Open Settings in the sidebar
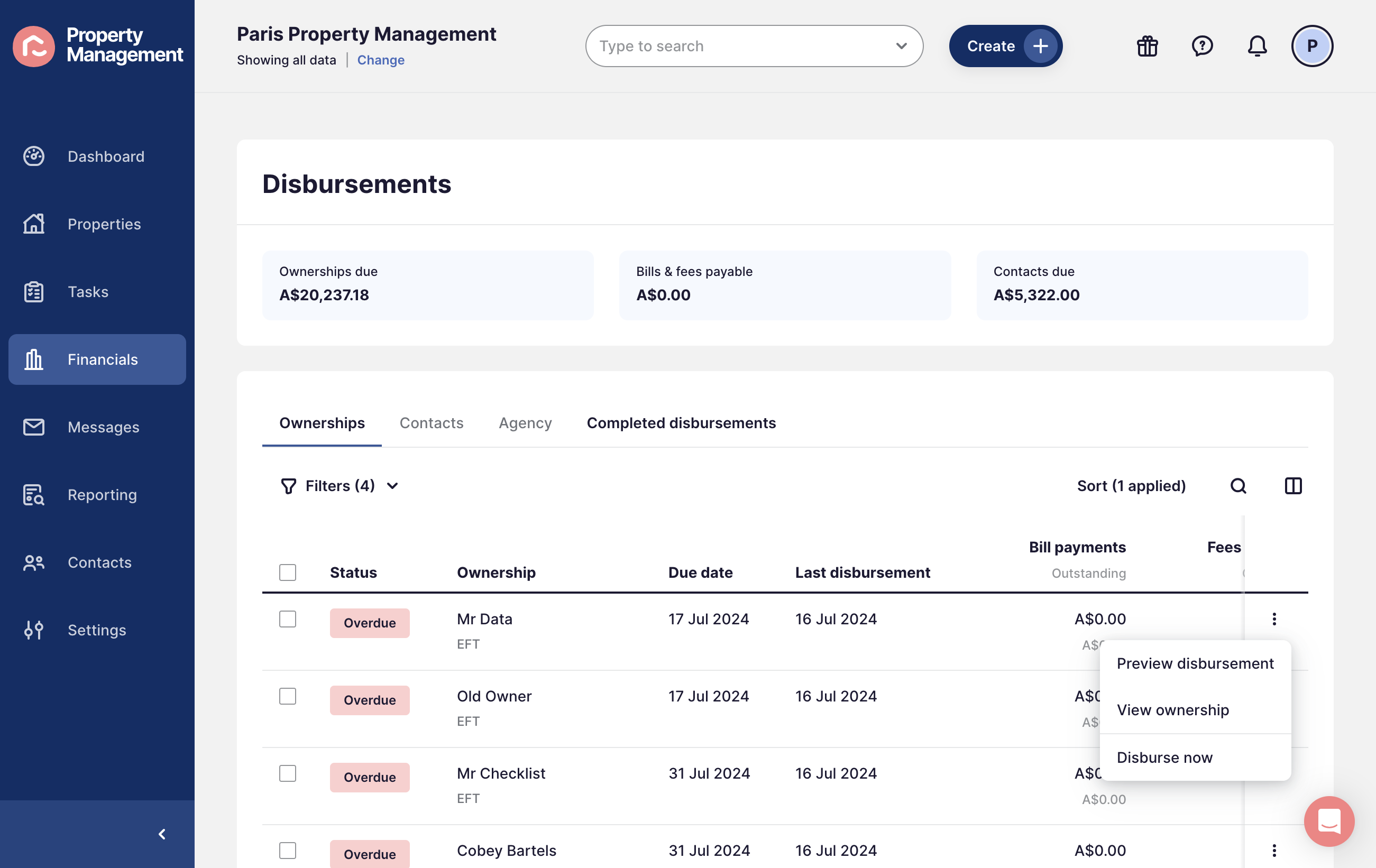This screenshot has height=868, width=1376. 97,630
